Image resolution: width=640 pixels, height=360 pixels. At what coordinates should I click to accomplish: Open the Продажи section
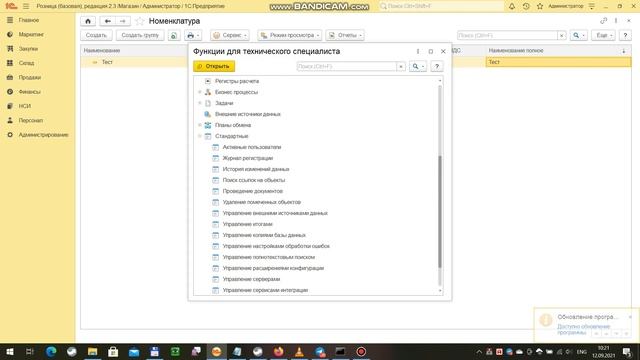(x=29, y=77)
